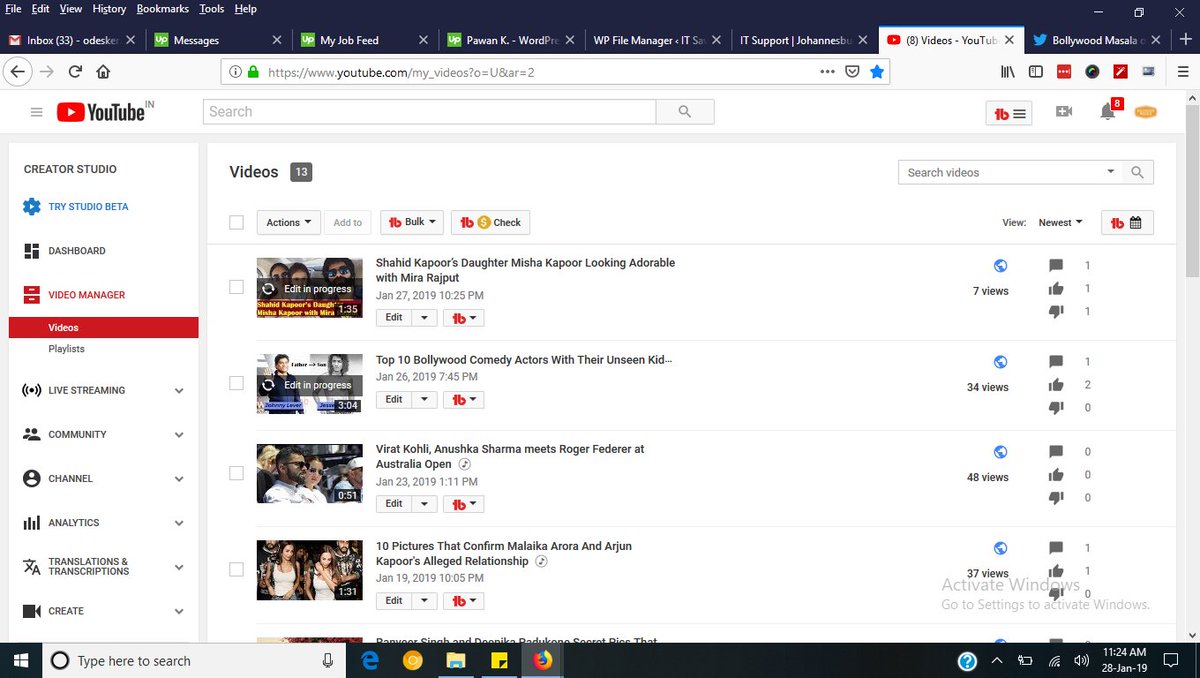1200x678 pixels.
Task: Select the Malaika Arora video checkbox
Action: coord(236,569)
